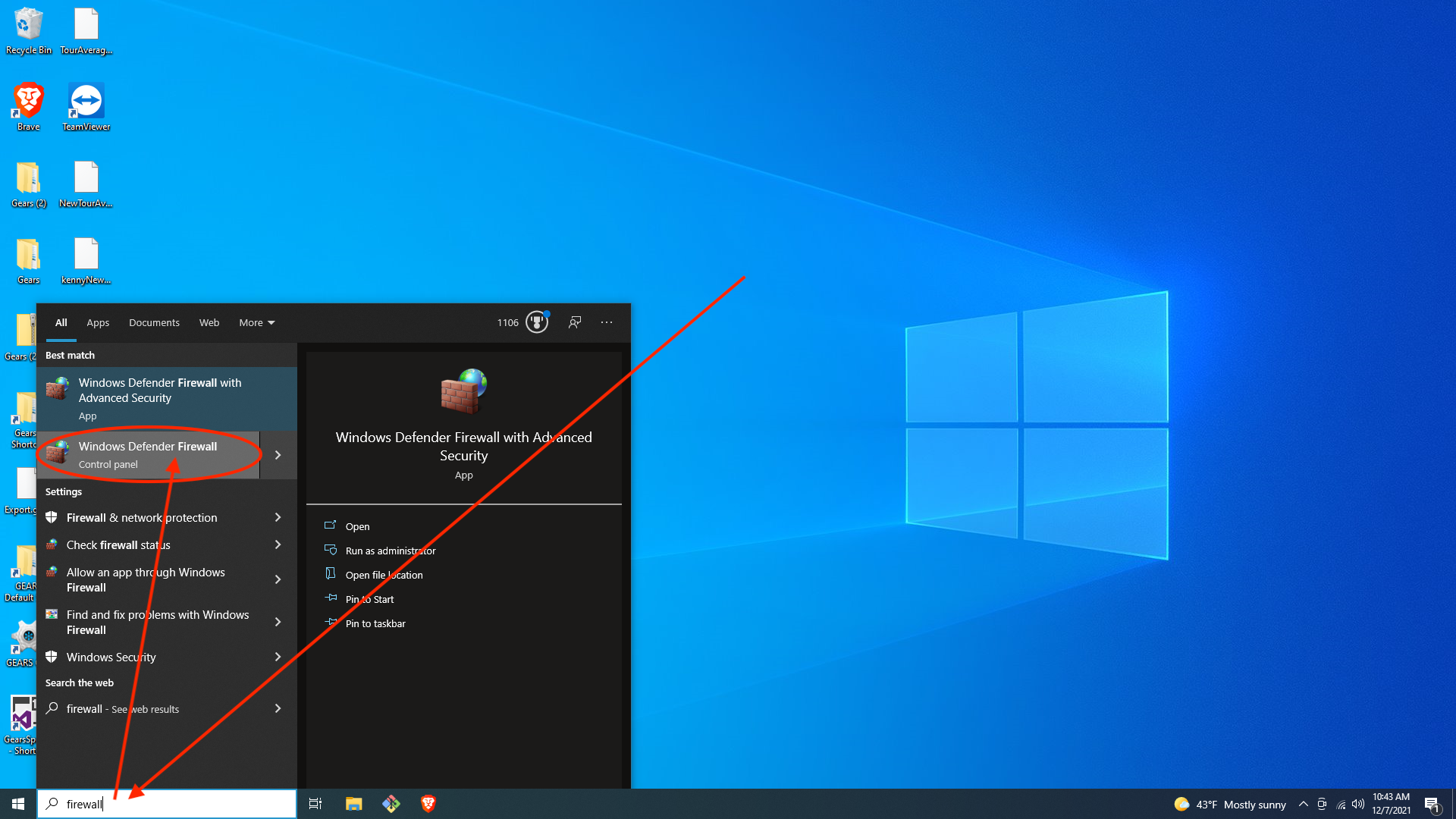Expand arrow for firewall web results
This screenshot has width=1456, height=819.
(x=278, y=709)
